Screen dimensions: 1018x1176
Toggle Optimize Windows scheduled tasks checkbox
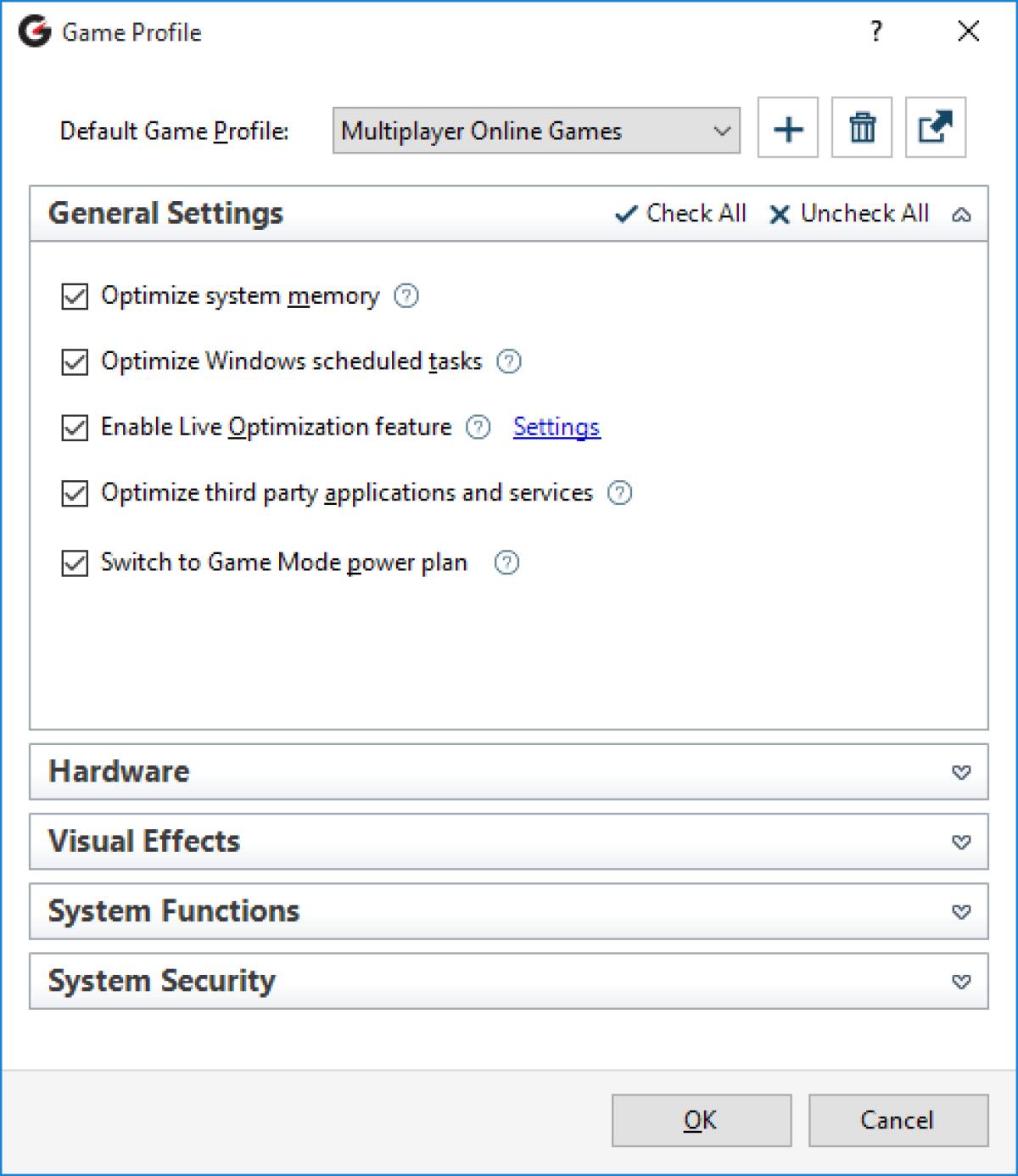75,362
